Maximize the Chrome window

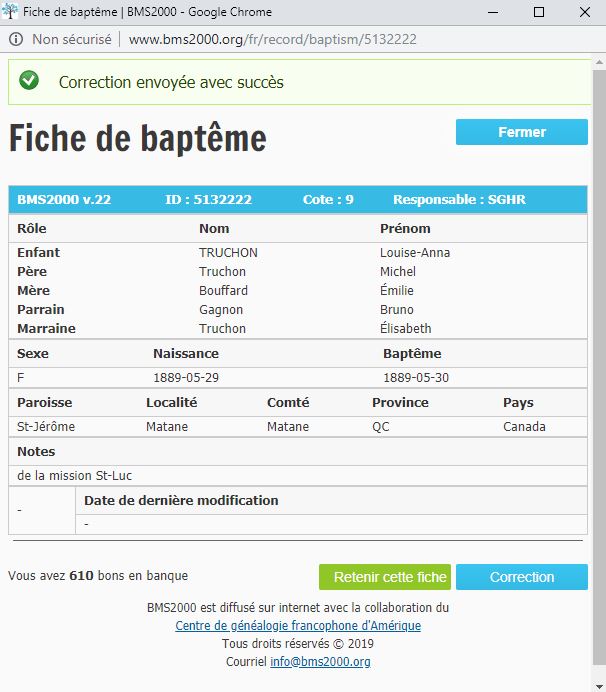(539, 12)
